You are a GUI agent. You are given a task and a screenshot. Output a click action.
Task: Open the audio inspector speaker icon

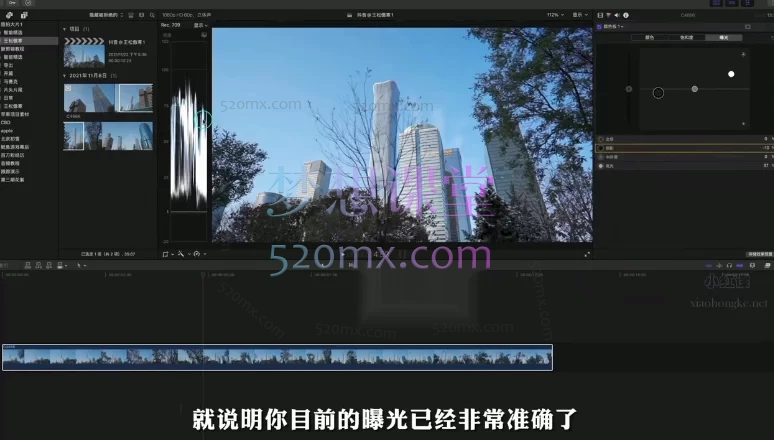click(619, 16)
